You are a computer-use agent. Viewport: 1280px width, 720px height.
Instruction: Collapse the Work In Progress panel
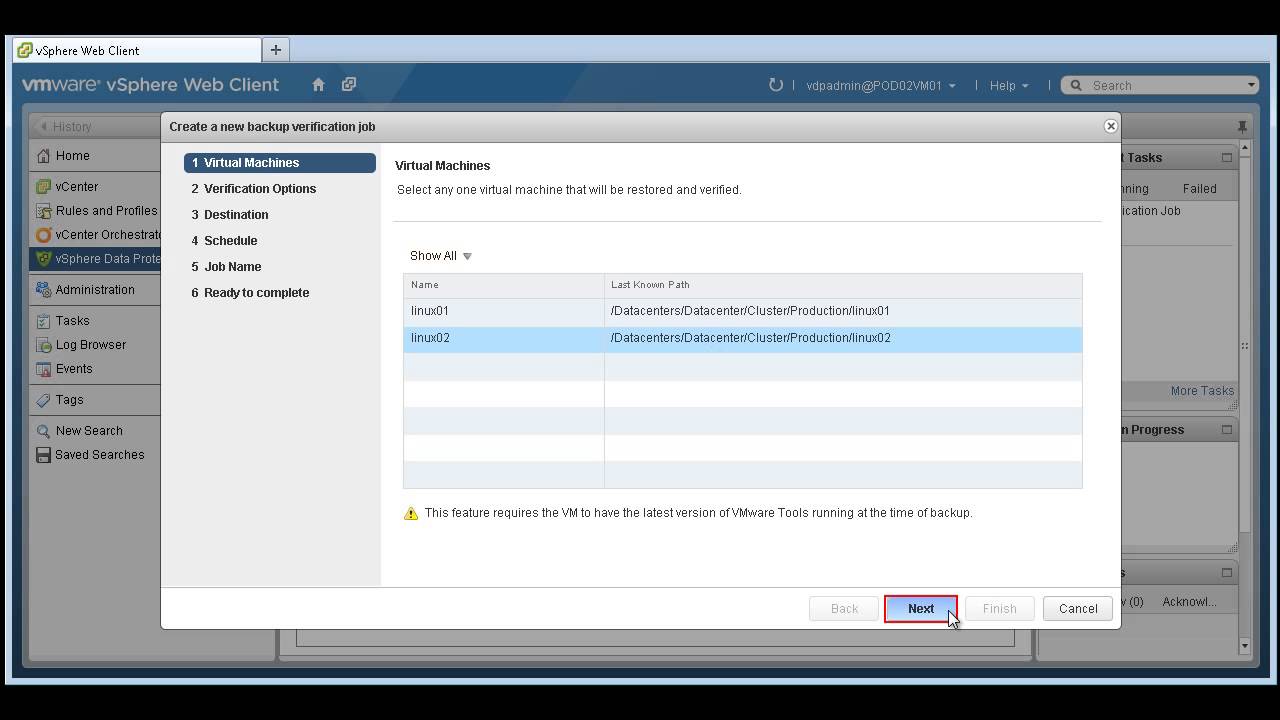click(1227, 429)
